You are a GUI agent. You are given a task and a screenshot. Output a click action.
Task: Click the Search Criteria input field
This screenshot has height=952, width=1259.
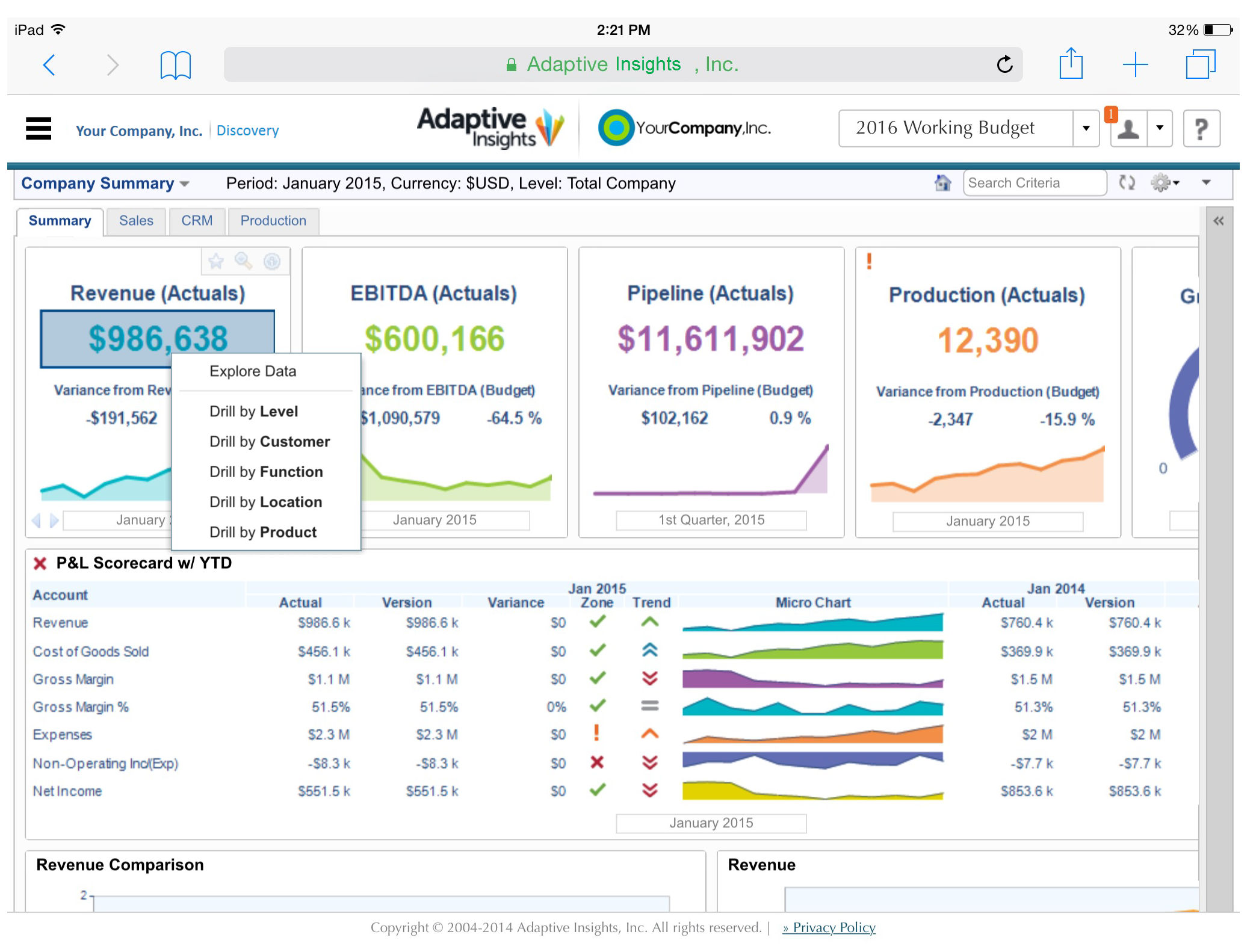[1034, 183]
